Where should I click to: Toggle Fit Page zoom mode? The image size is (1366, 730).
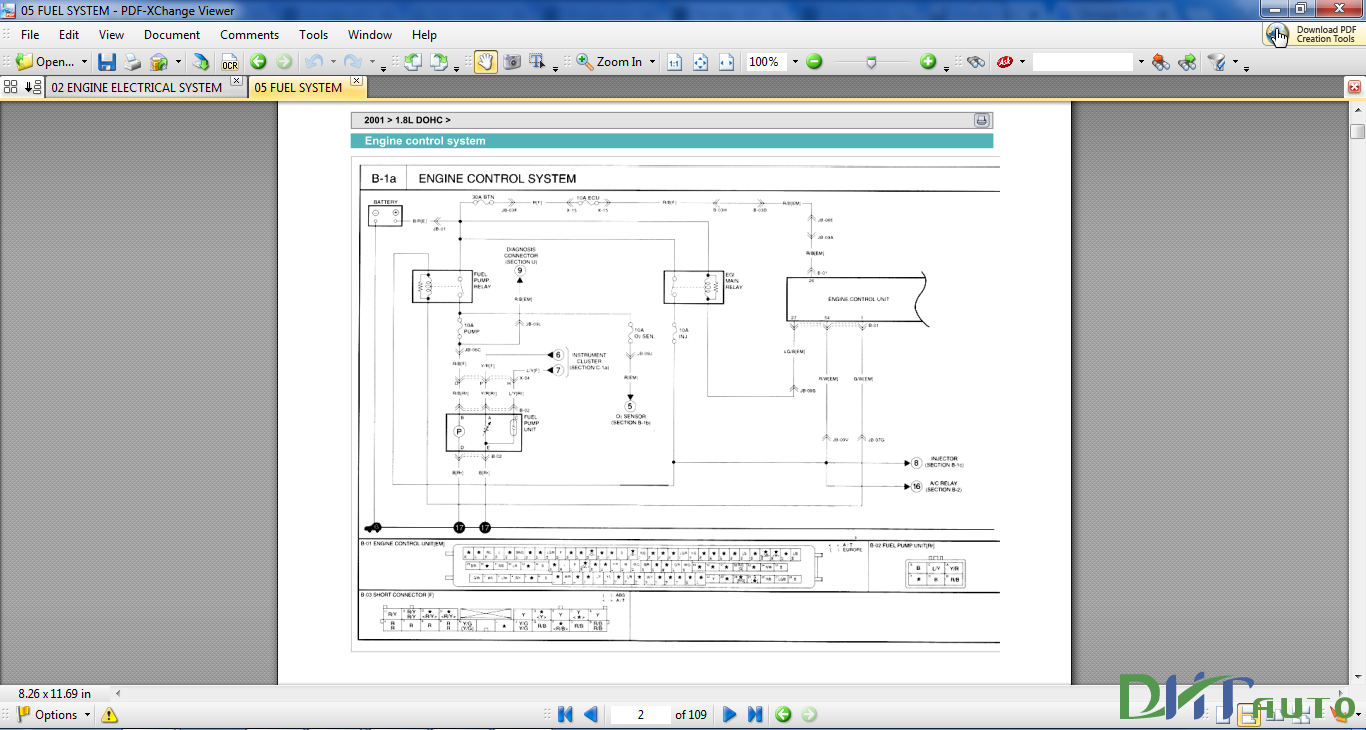[x=700, y=62]
